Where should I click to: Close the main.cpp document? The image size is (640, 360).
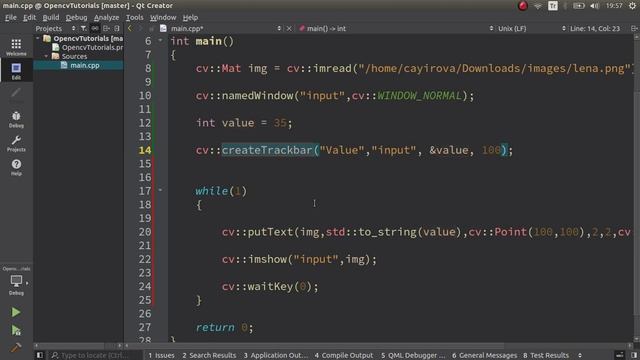pos(289,28)
